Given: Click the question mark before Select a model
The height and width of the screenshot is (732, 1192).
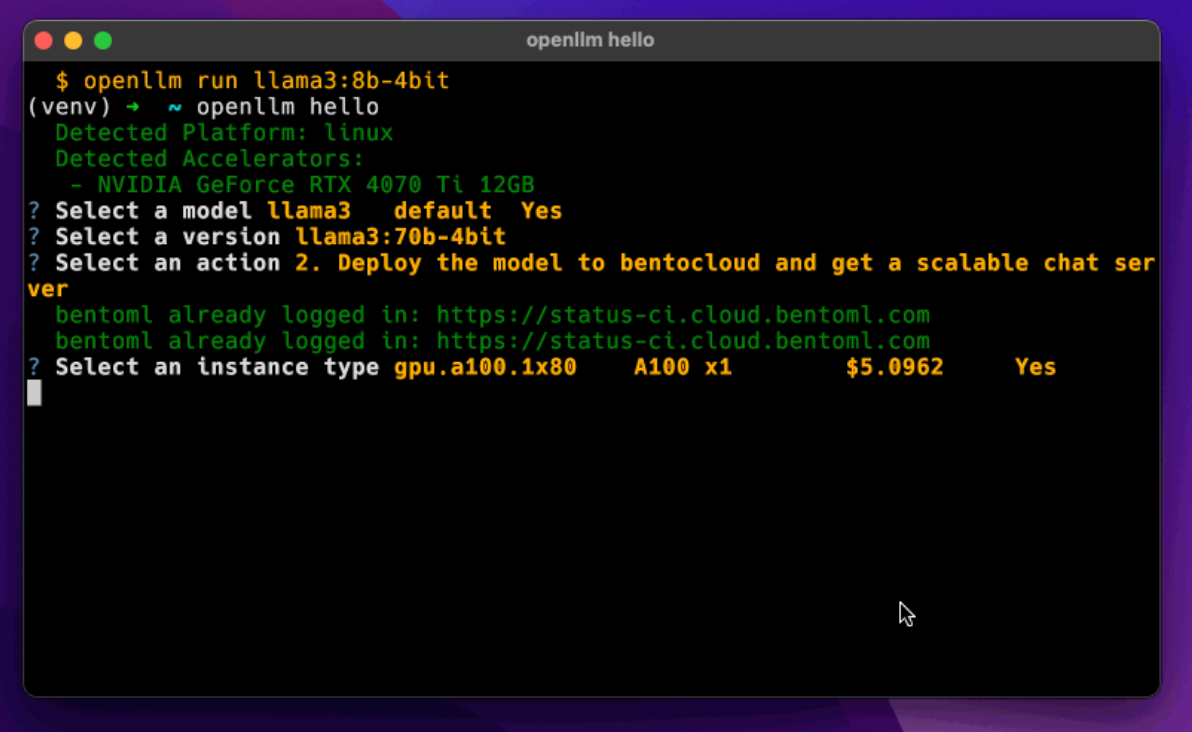Looking at the screenshot, I should [x=34, y=211].
